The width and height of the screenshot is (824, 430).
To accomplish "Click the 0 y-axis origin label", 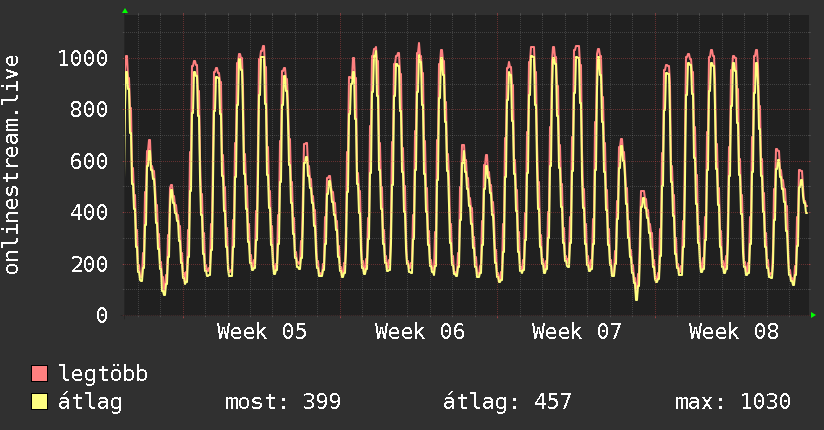I will [x=103, y=316].
